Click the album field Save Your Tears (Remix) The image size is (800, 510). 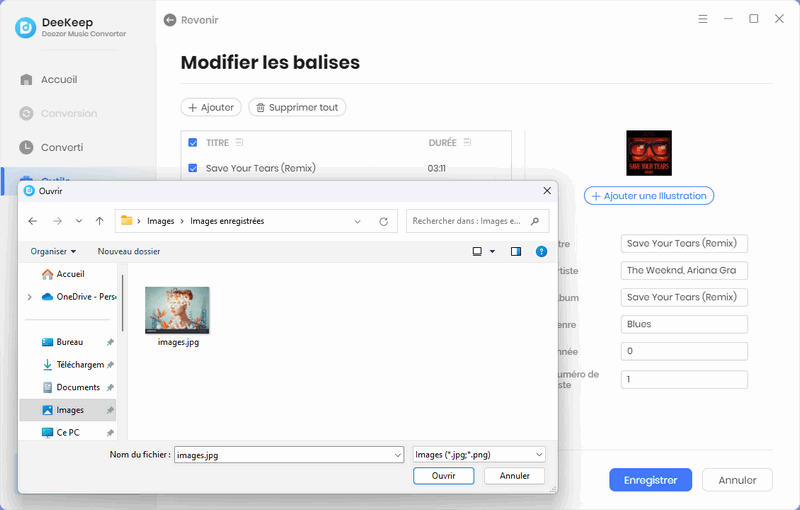[x=684, y=297]
